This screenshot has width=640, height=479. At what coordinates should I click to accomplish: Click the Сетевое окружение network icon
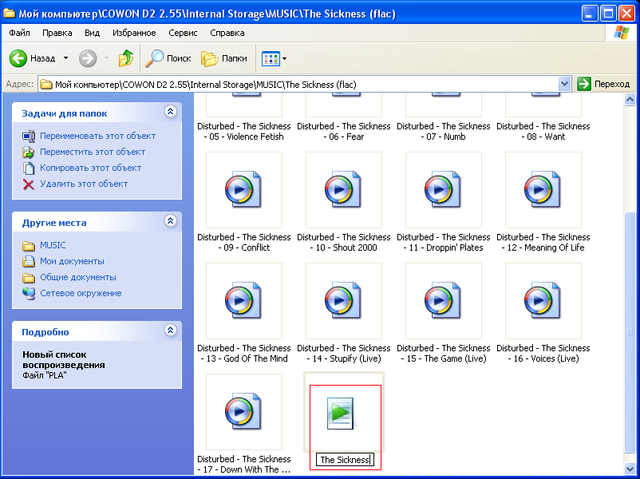click(28, 293)
